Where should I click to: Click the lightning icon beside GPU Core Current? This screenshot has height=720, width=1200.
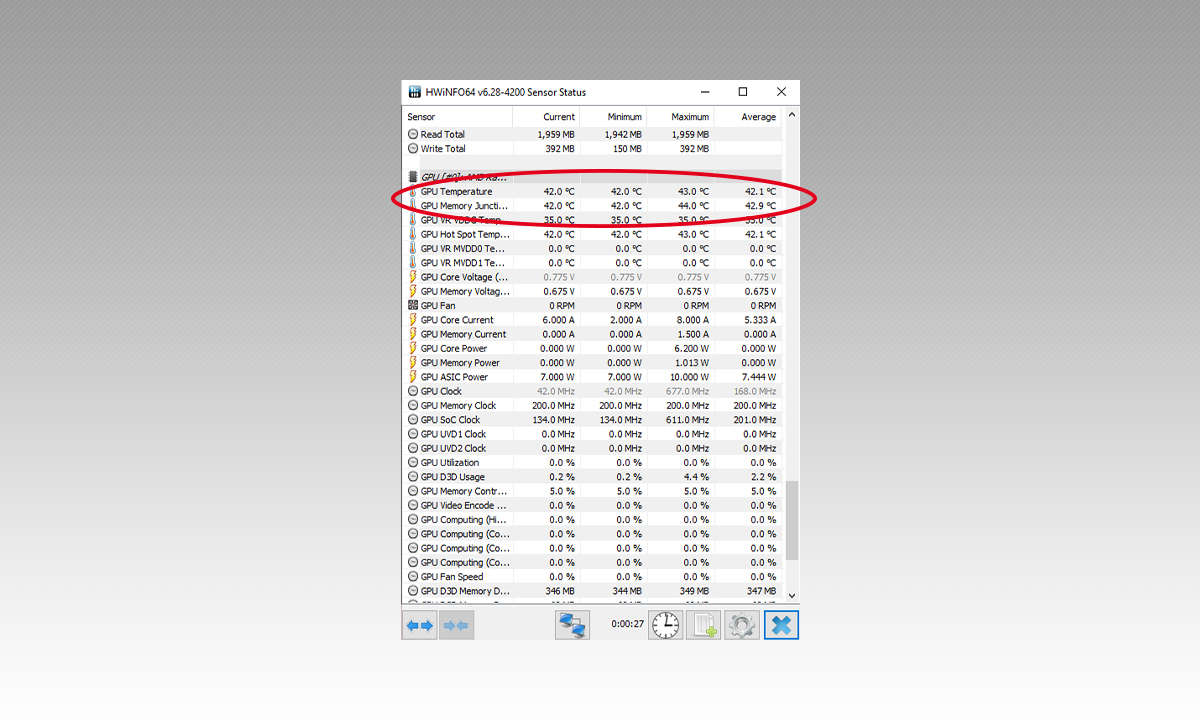coord(413,320)
